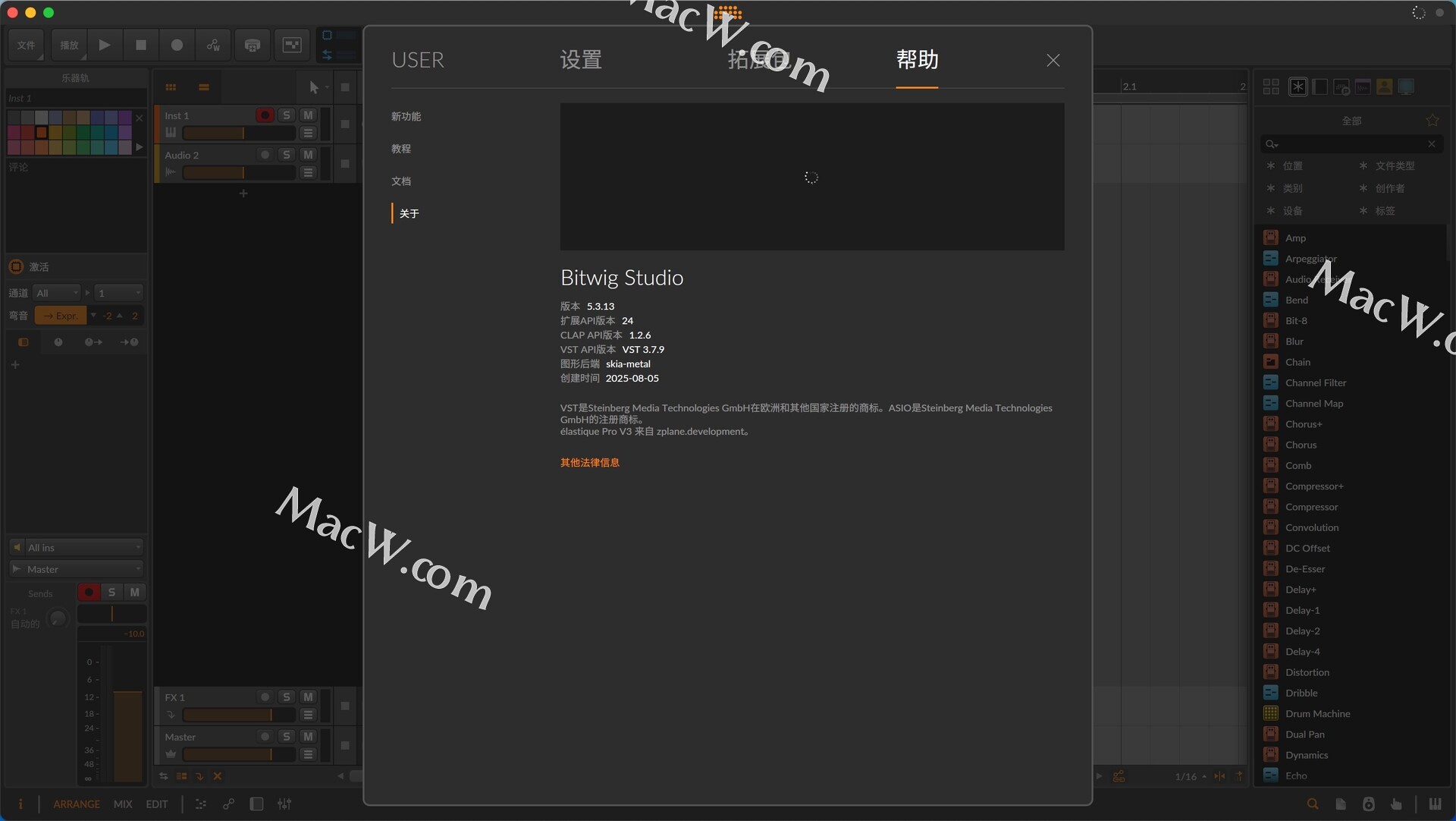This screenshot has height=821, width=1456.
Task: Close the dashboard dialog with X
Action: tap(1053, 60)
